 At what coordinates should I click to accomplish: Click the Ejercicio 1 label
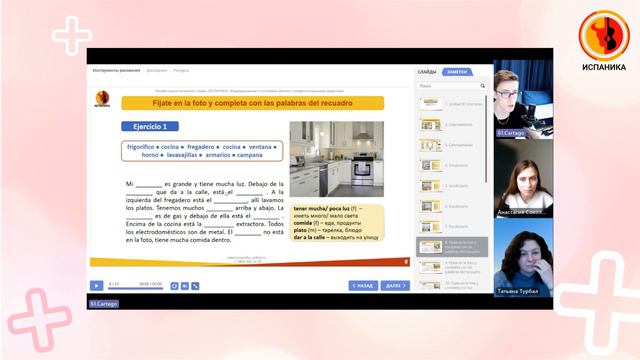click(x=150, y=127)
